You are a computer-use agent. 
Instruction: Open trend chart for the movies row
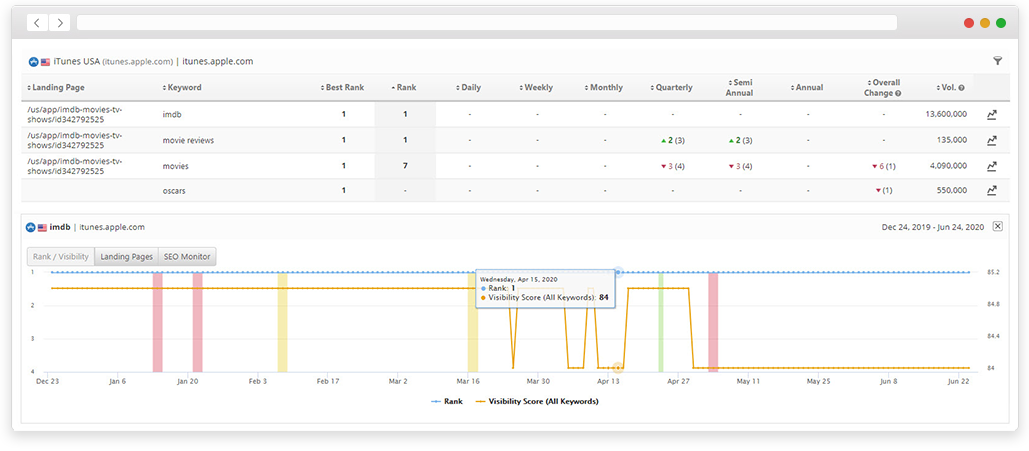pos(991,166)
